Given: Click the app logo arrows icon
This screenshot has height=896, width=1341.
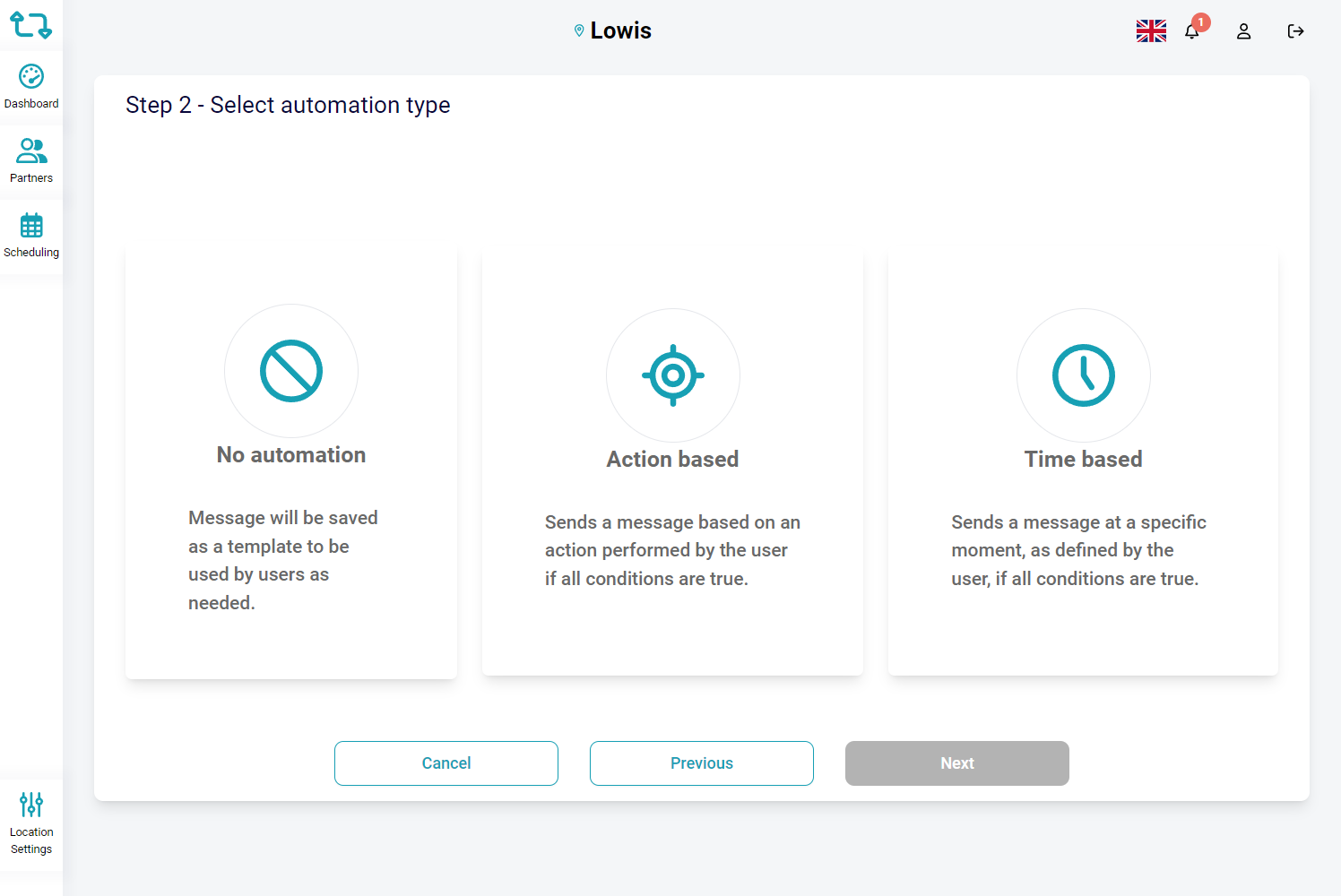Looking at the screenshot, I should click(30, 25).
